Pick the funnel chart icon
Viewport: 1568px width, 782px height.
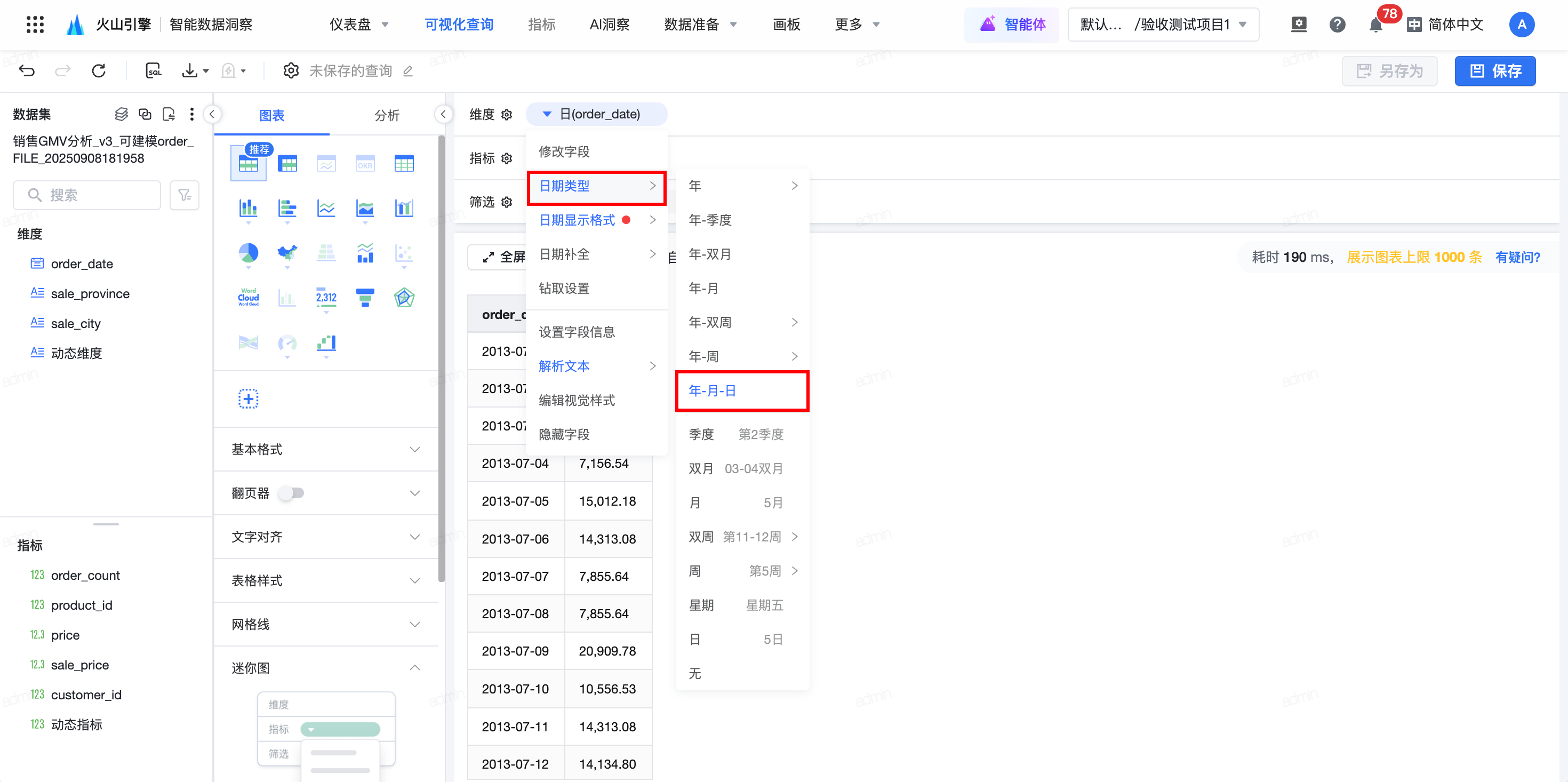[365, 297]
